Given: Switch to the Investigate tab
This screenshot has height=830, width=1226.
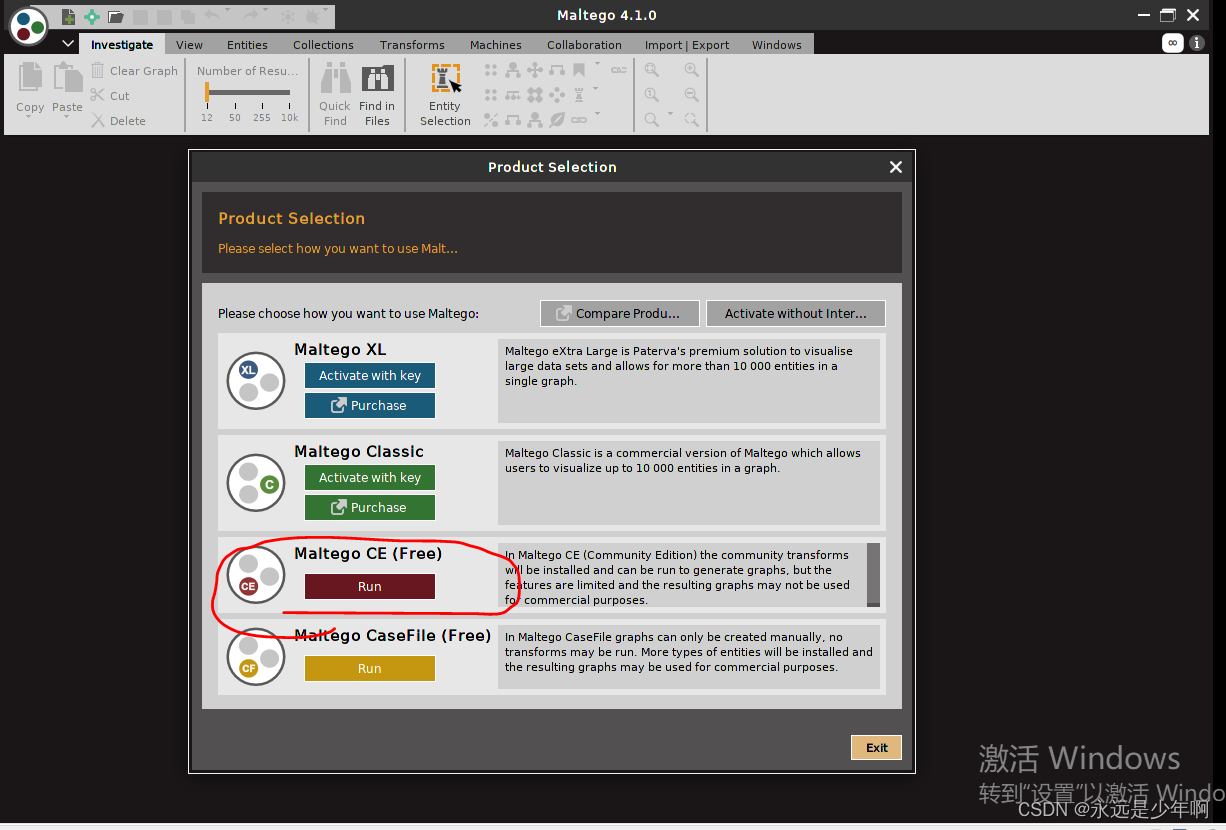Looking at the screenshot, I should [x=122, y=45].
